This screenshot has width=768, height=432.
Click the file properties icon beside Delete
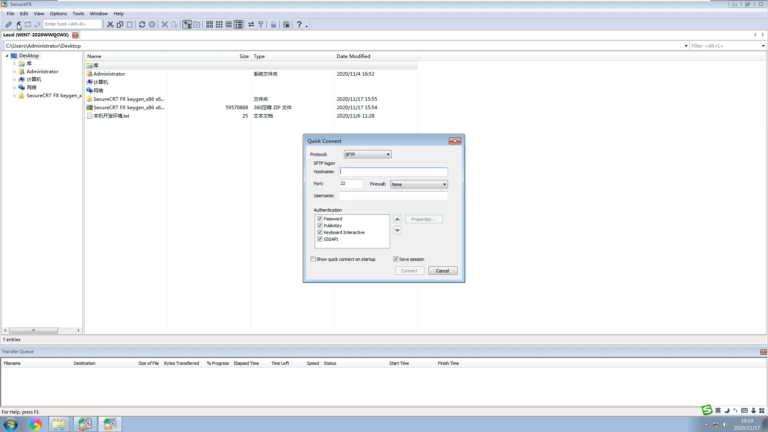pyautogui.click(x=174, y=24)
